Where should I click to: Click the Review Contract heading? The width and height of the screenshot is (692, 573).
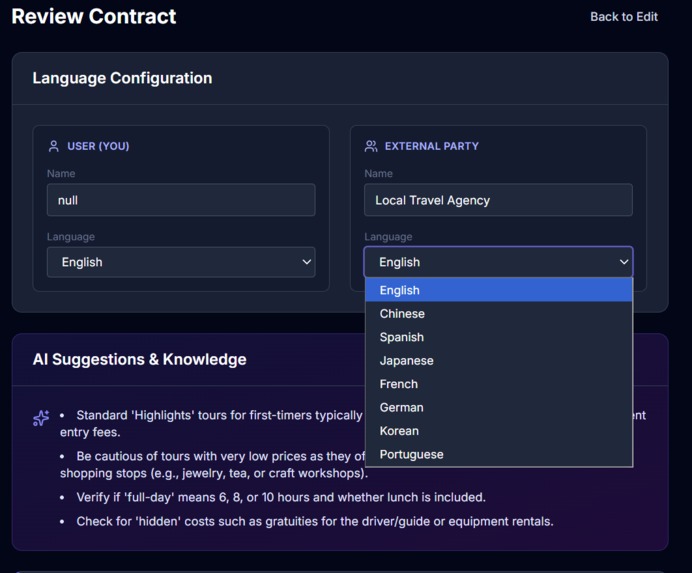[x=94, y=16]
